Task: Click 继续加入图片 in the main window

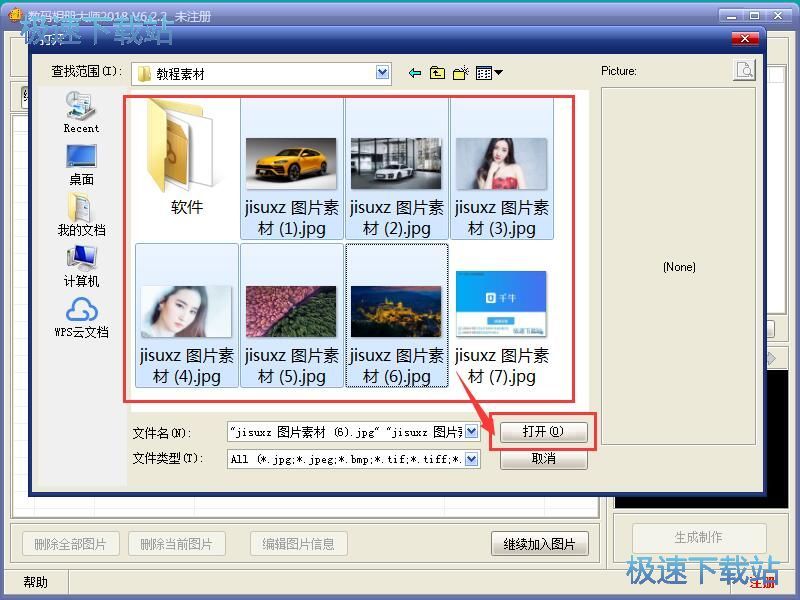Action: pos(539,544)
